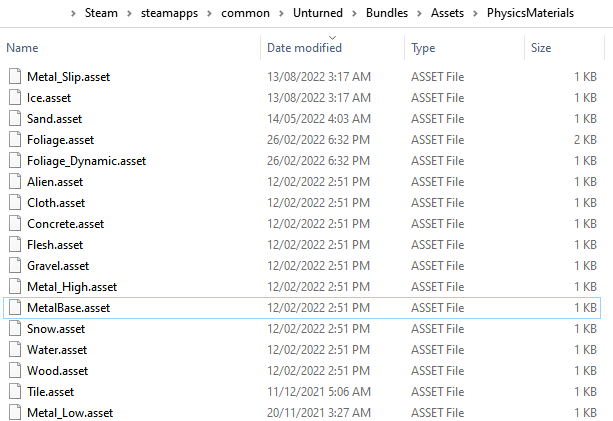Select the Tile.asset file name
Screen dimensions: 613x421
[x=50, y=392]
